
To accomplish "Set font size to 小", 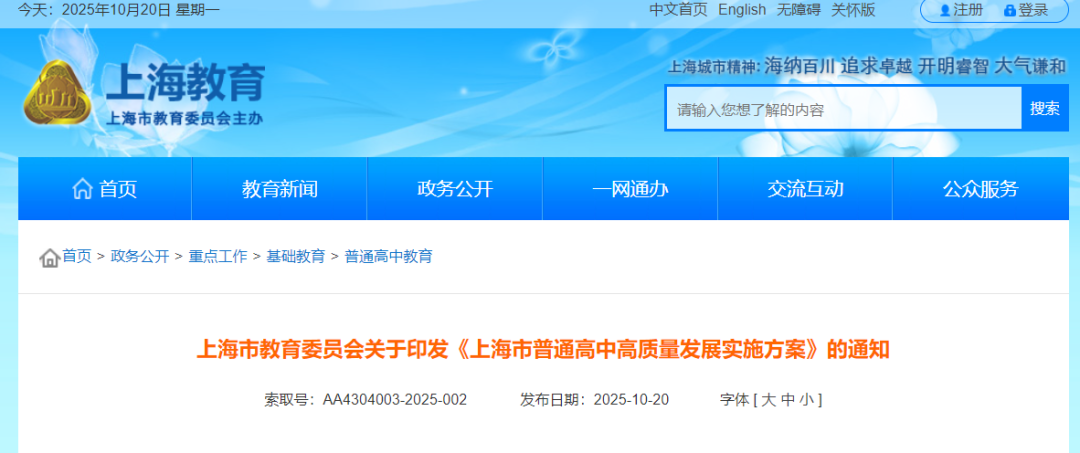I will pyautogui.click(x=806, y=400).
